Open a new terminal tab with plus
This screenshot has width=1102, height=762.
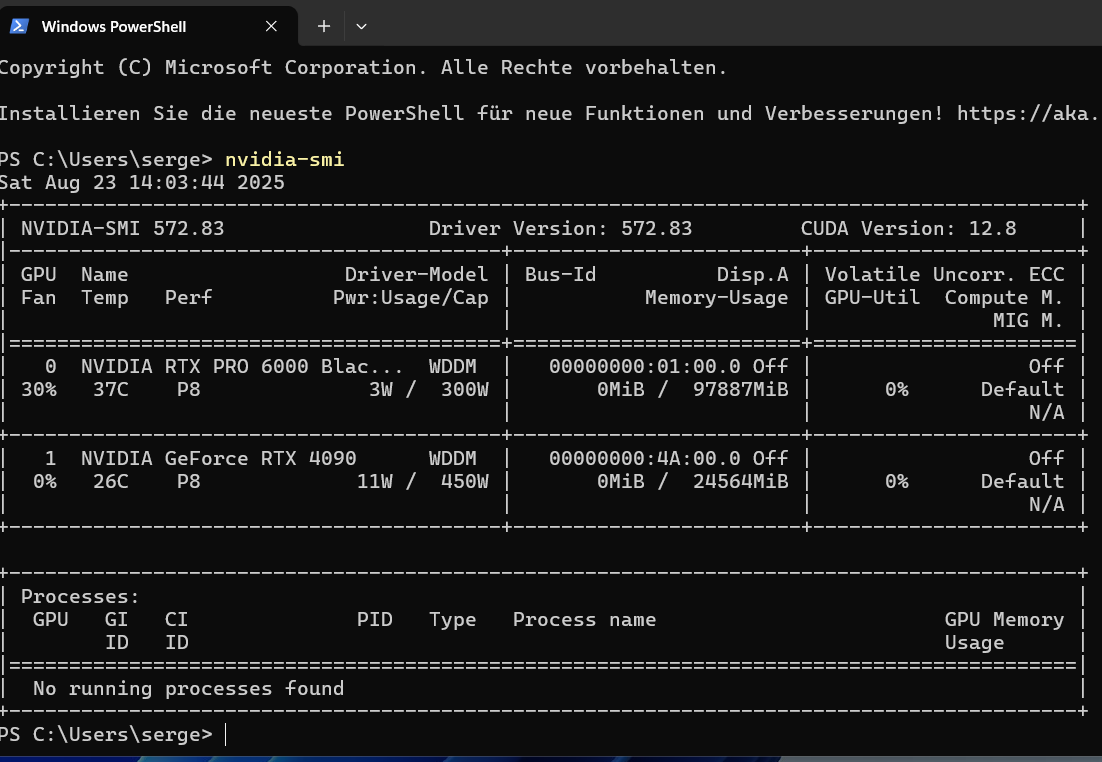323,27
